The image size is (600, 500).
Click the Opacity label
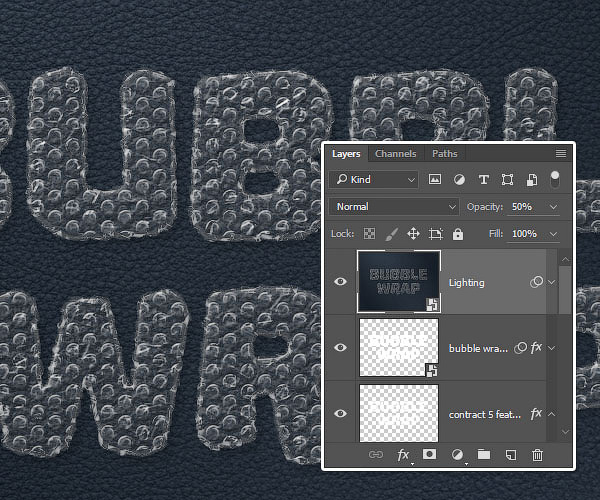click(484, 207)
